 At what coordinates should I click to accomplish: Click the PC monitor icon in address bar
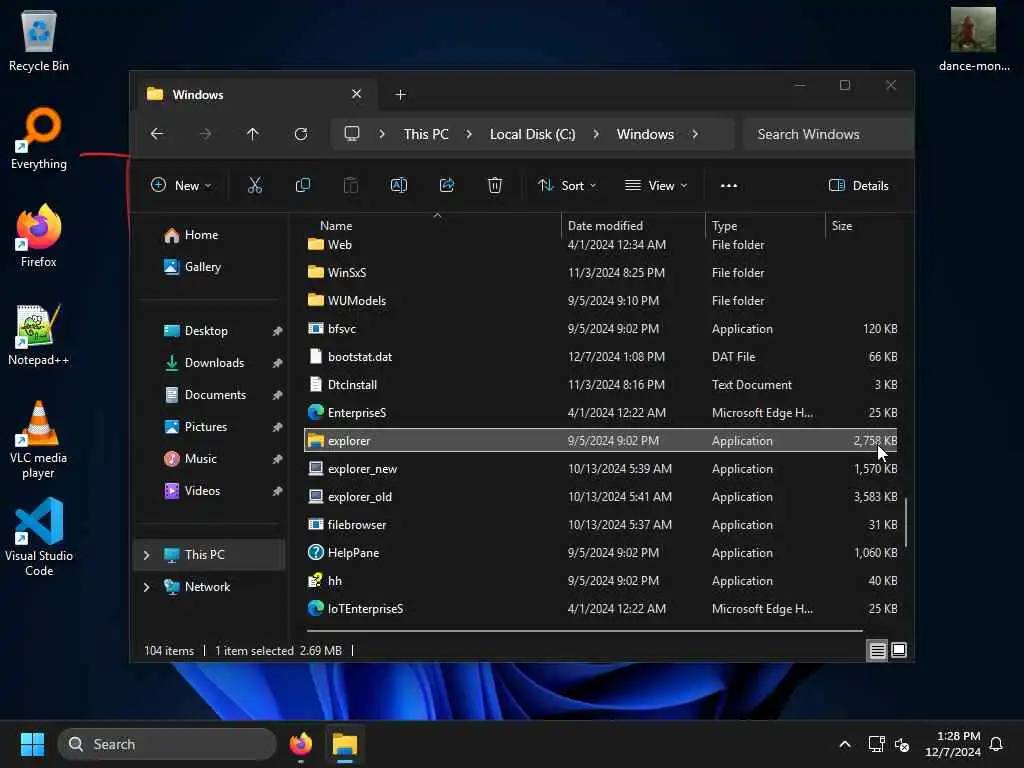click(x=352, y=134)
